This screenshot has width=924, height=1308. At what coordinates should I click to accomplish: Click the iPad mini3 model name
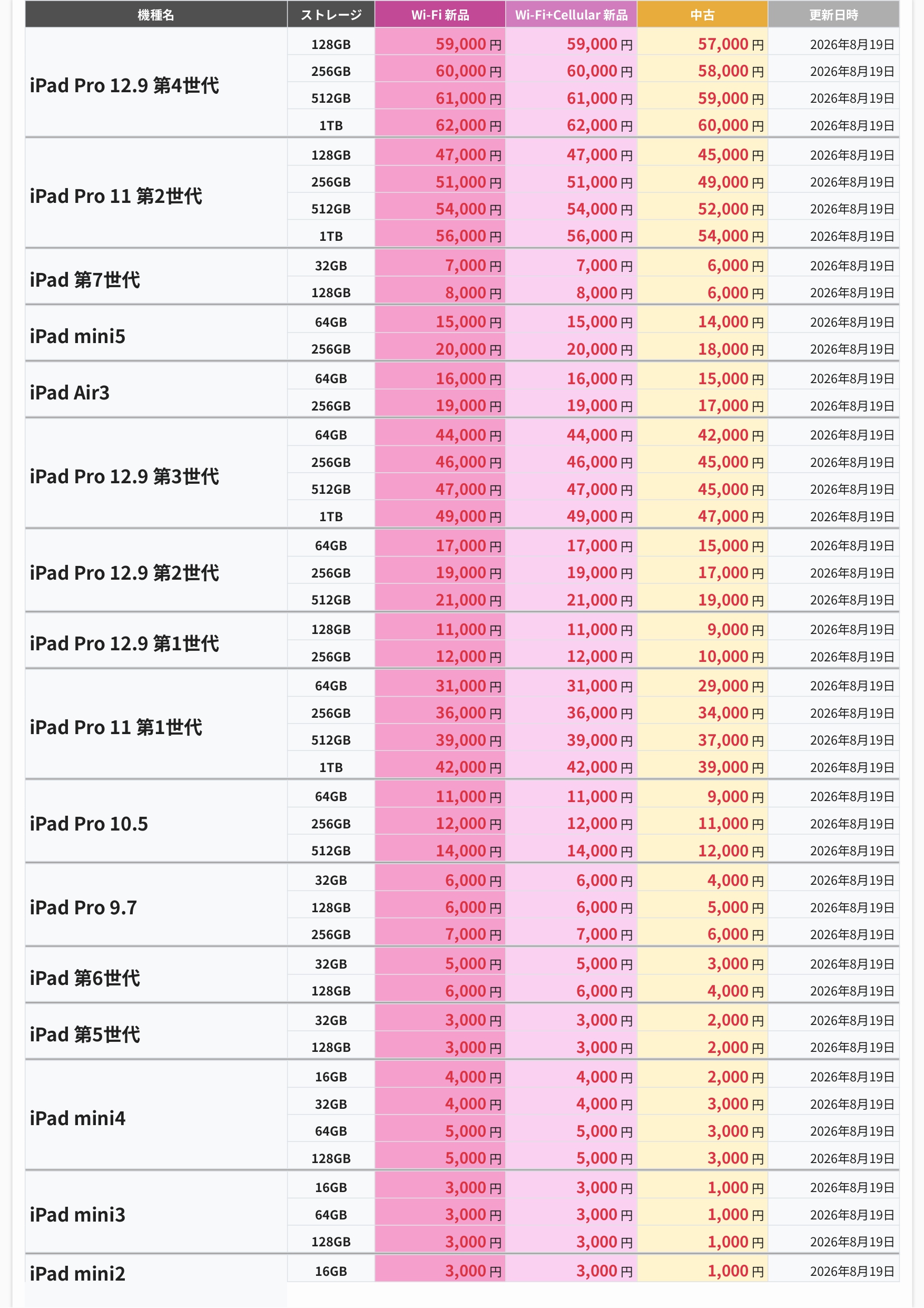(x=77, y=1214)
